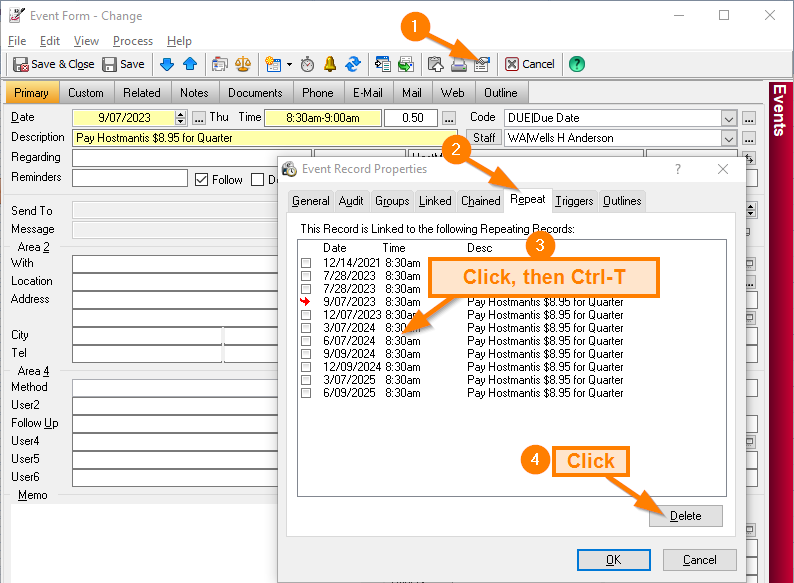Open the Triggers tab in Event Record Properties
Viewport: 794px width, 583px height.
click(574, 201)
